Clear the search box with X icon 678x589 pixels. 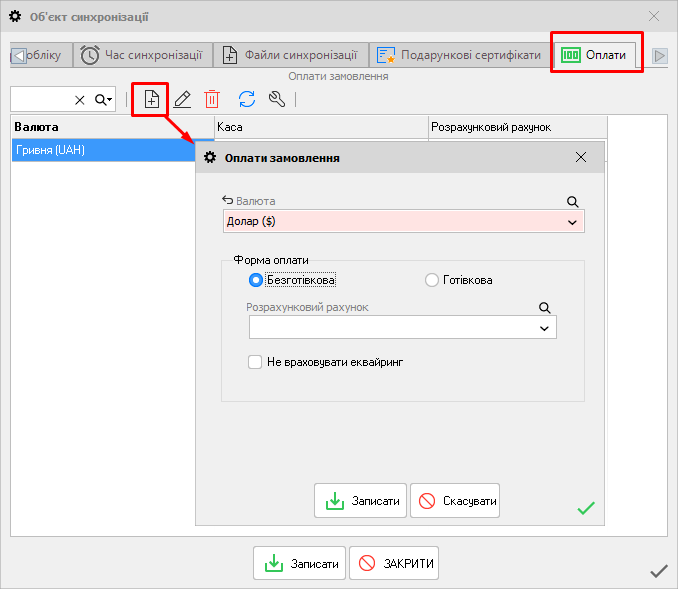pos(80,100)
